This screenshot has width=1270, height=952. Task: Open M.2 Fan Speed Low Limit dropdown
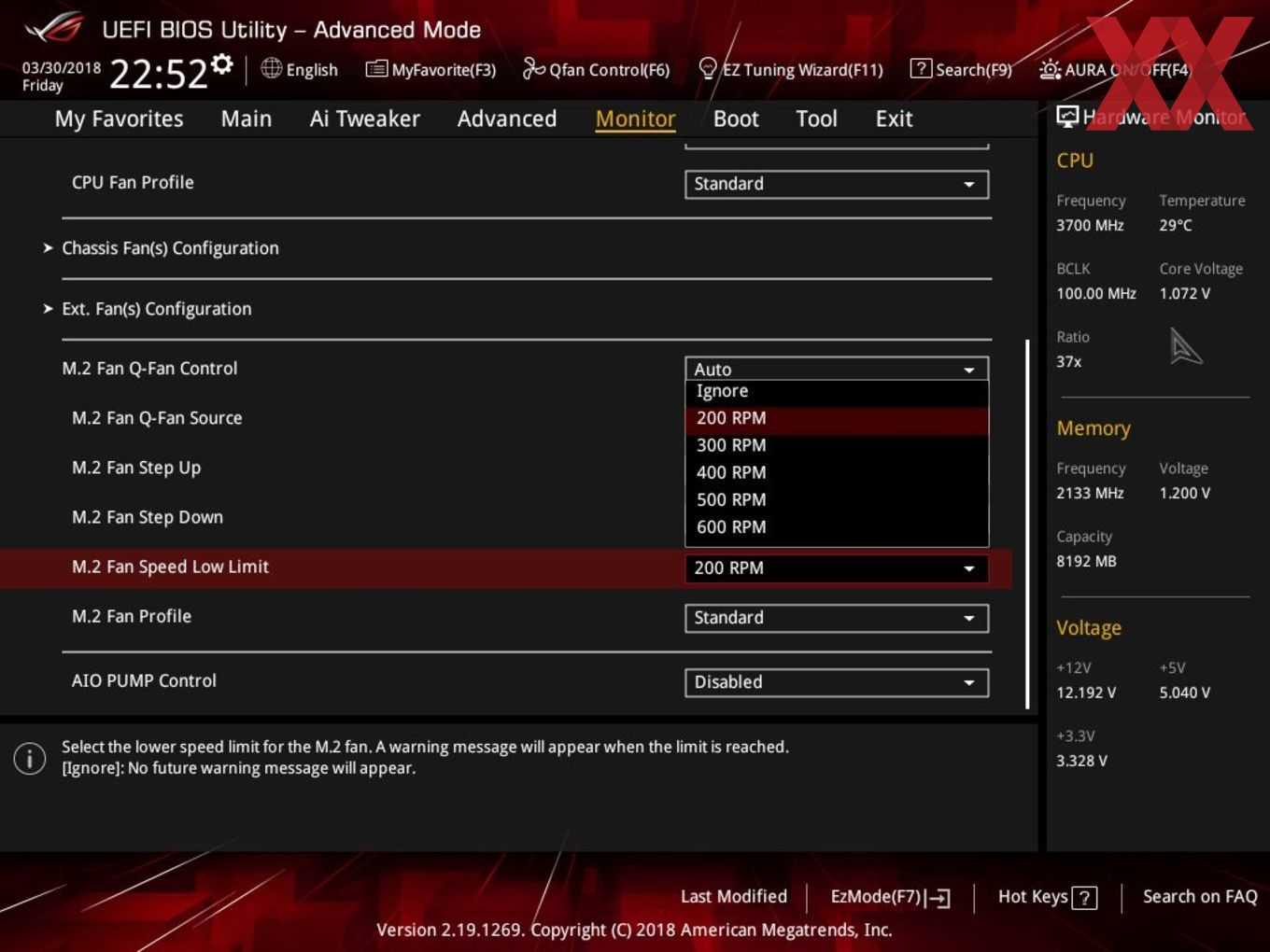tap(837, 567)
